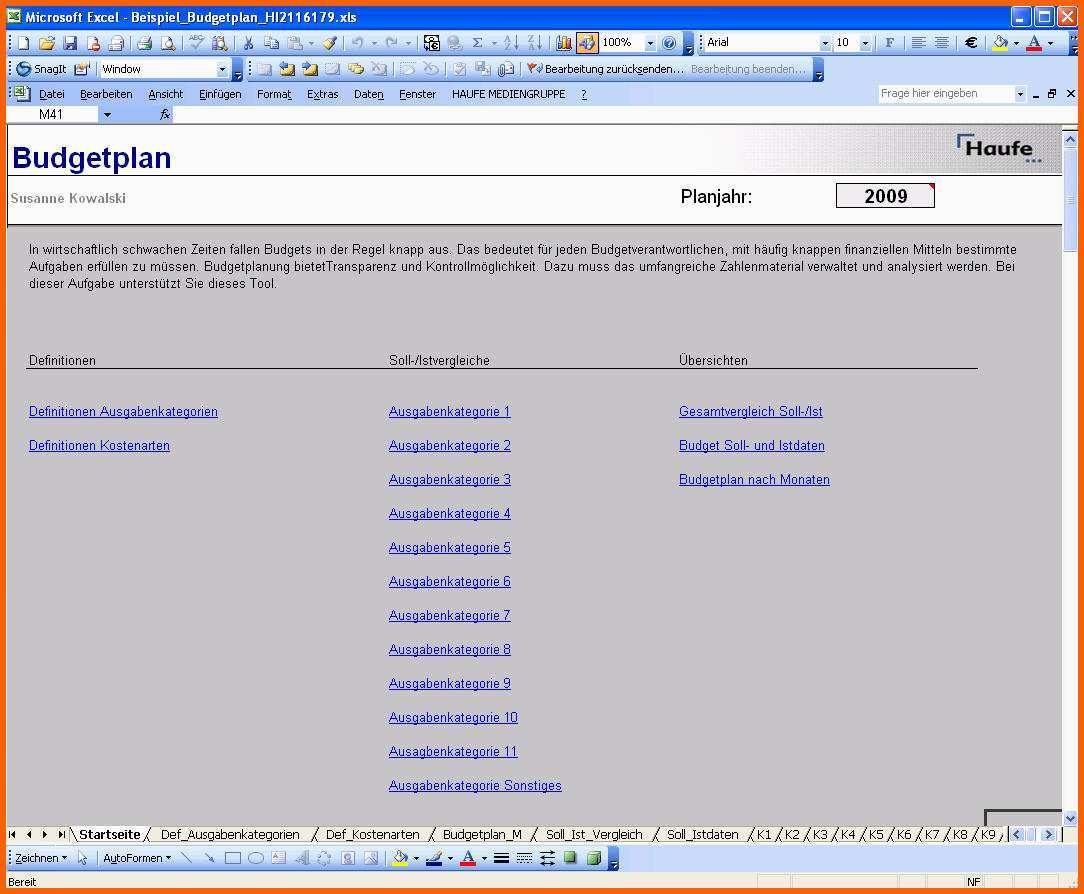This screenshot has height=894, width=1084.
Task: Click the SnagIt capture icon
Action: [x=41, y=69]
